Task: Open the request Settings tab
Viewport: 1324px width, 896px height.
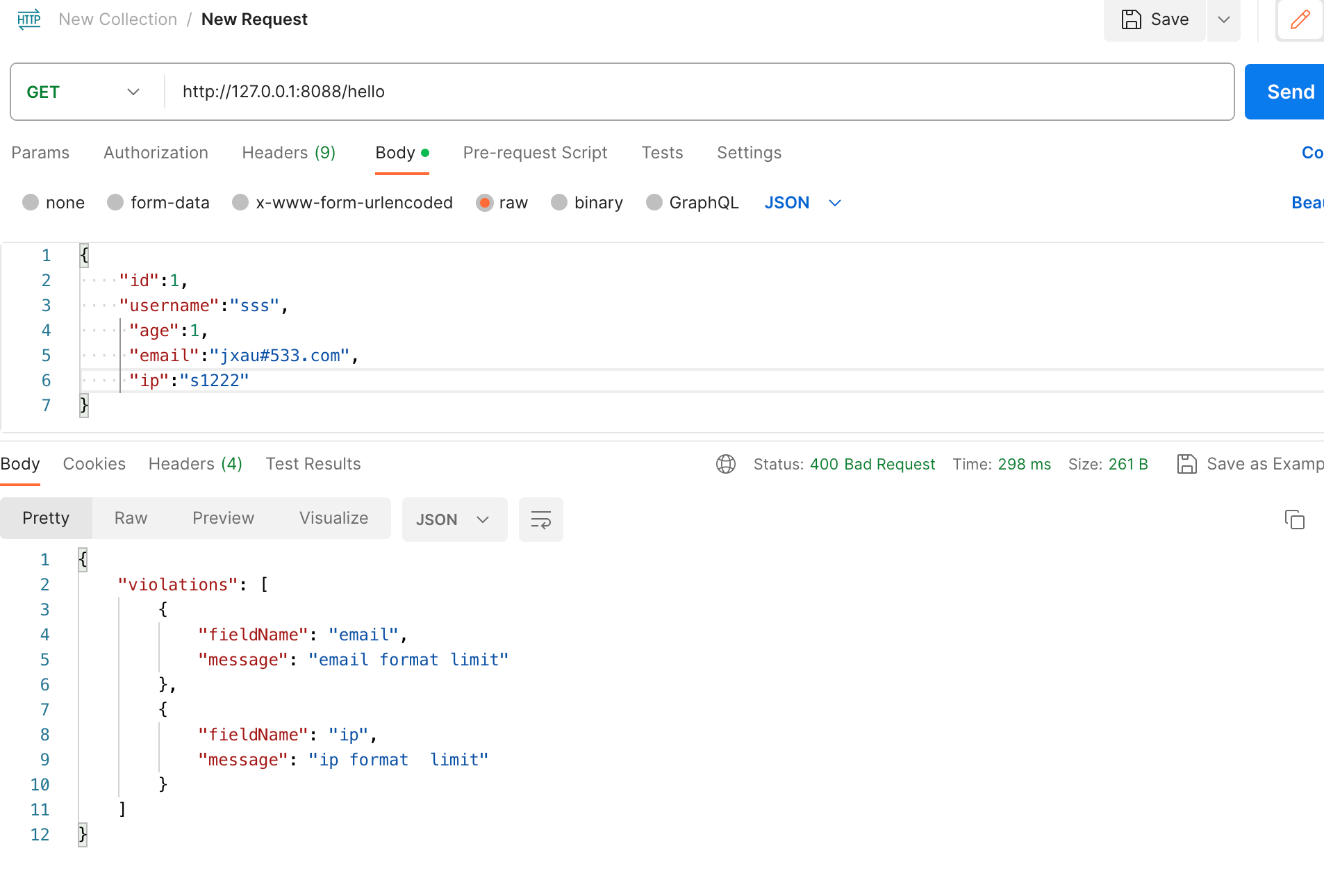Action: point(749,153)
